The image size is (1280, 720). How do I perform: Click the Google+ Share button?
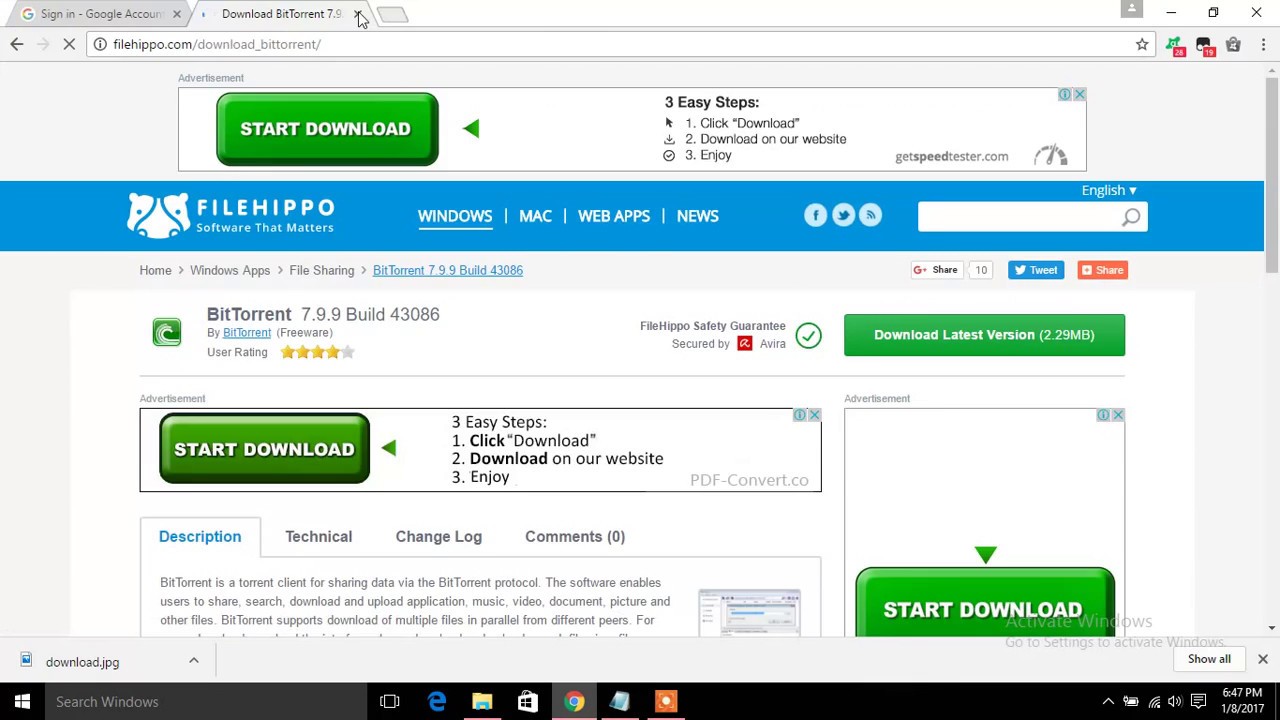pos(936,270)
